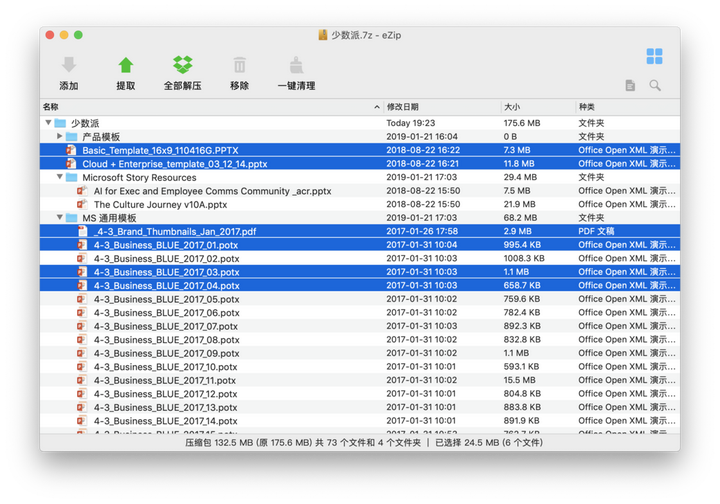Open the document preview icon in toolbar
Screen dimensions: 720x504
(x=630, y=85)
